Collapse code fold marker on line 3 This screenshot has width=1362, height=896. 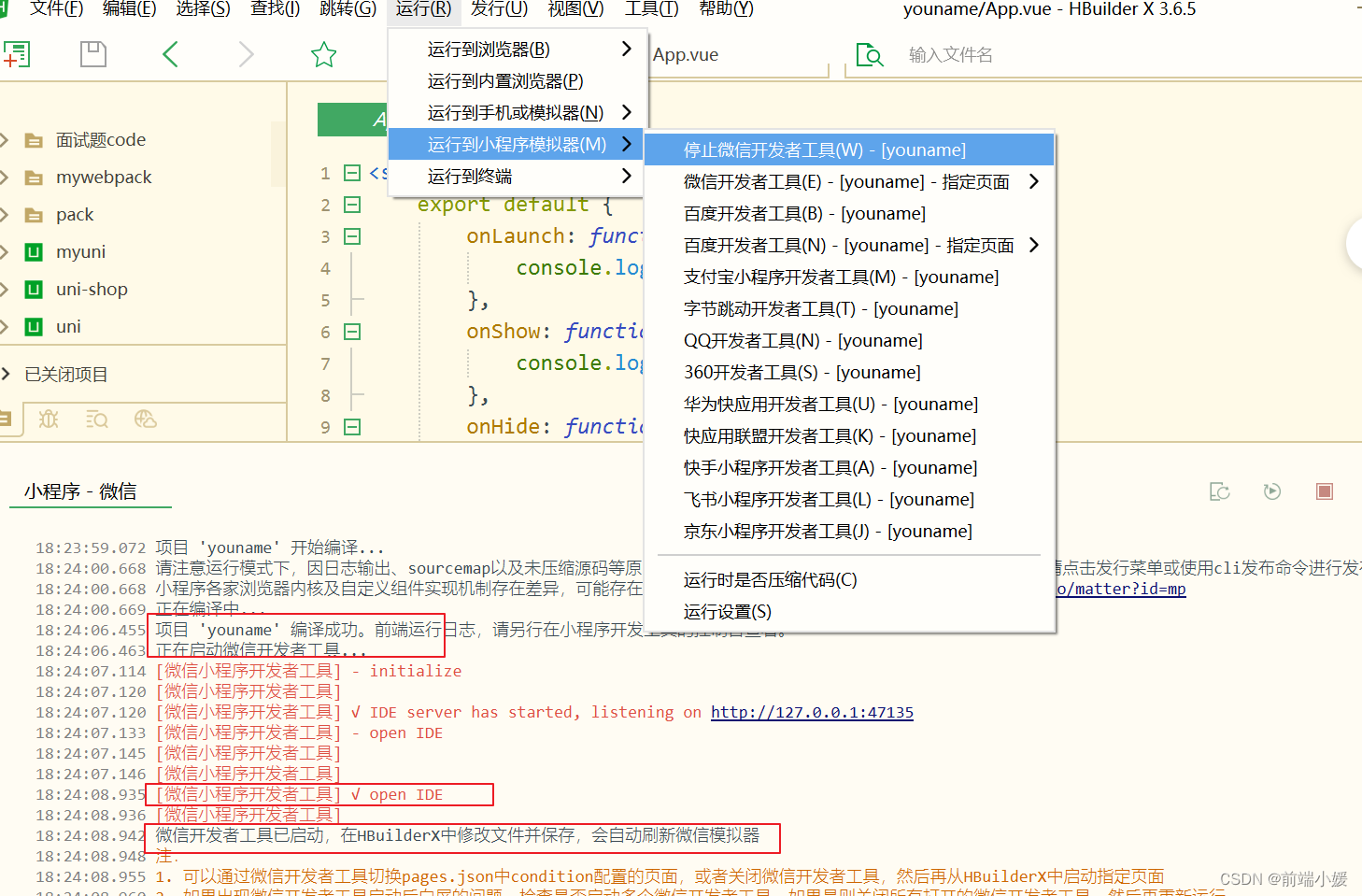(352, 236)
